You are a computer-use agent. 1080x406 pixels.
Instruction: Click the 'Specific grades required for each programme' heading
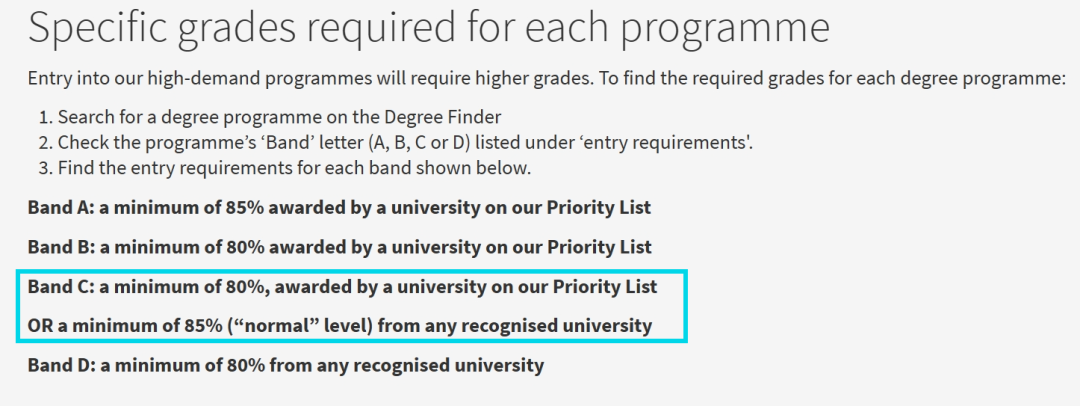click(x=428, y=28)
